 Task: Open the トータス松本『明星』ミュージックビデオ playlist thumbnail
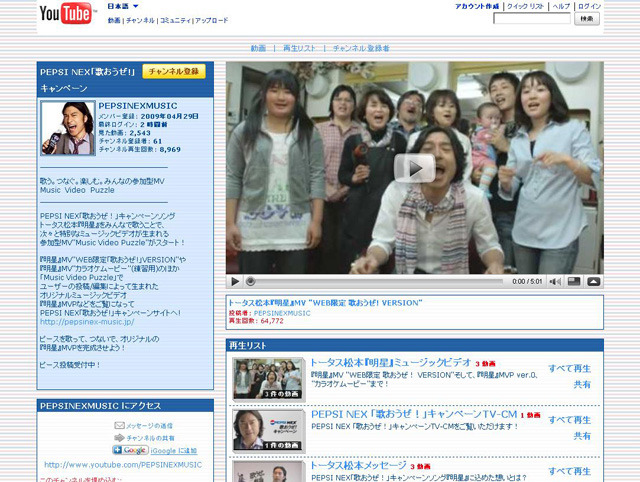[269, 379]
